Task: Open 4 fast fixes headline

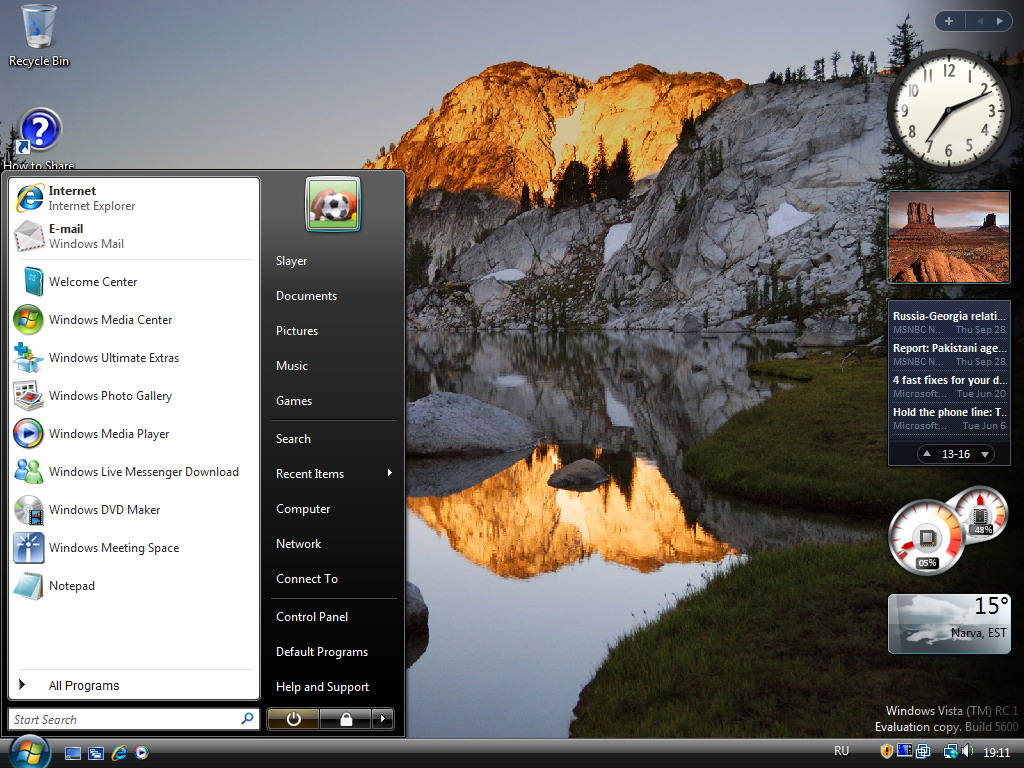Action: pos(949,386)
